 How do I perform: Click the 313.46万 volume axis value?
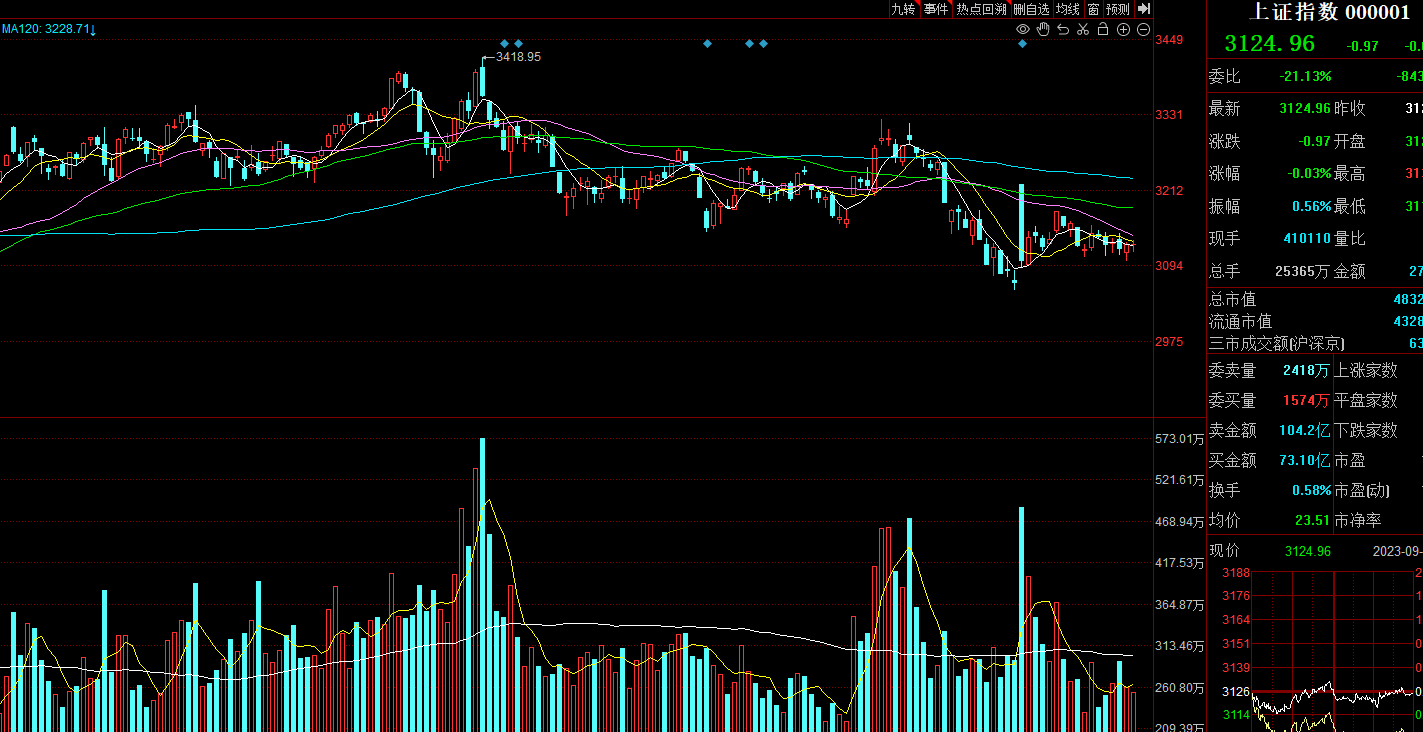pos(1179,646)
